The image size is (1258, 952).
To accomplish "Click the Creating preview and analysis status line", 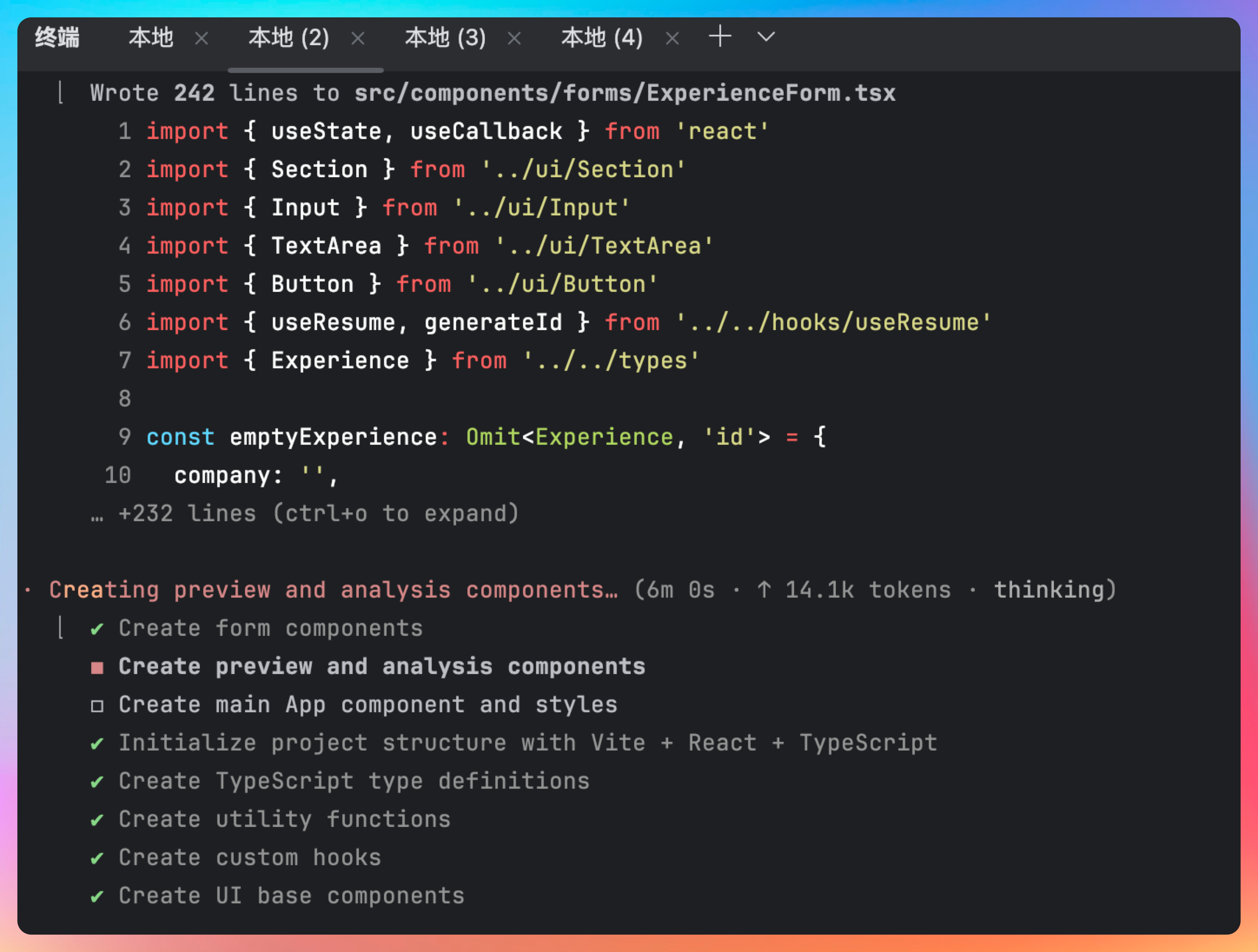I will [333, 590].
